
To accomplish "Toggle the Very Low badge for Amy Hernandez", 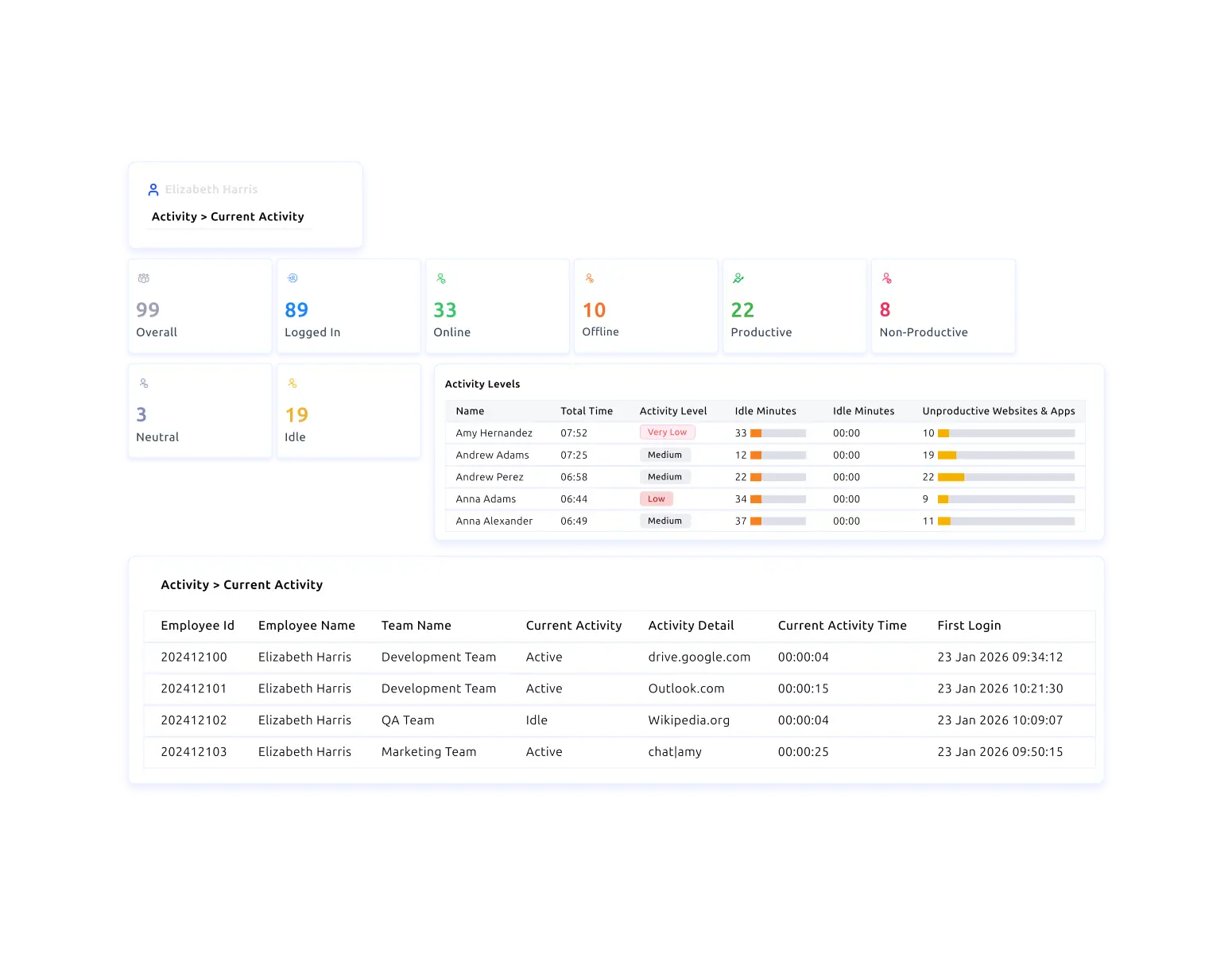I will pos(667,432).
